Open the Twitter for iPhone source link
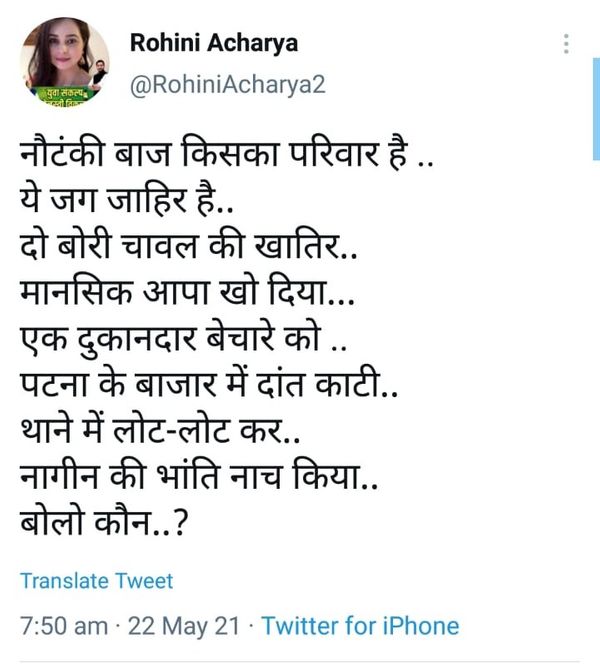Viewport: 600px width, 671px height. 360,626
